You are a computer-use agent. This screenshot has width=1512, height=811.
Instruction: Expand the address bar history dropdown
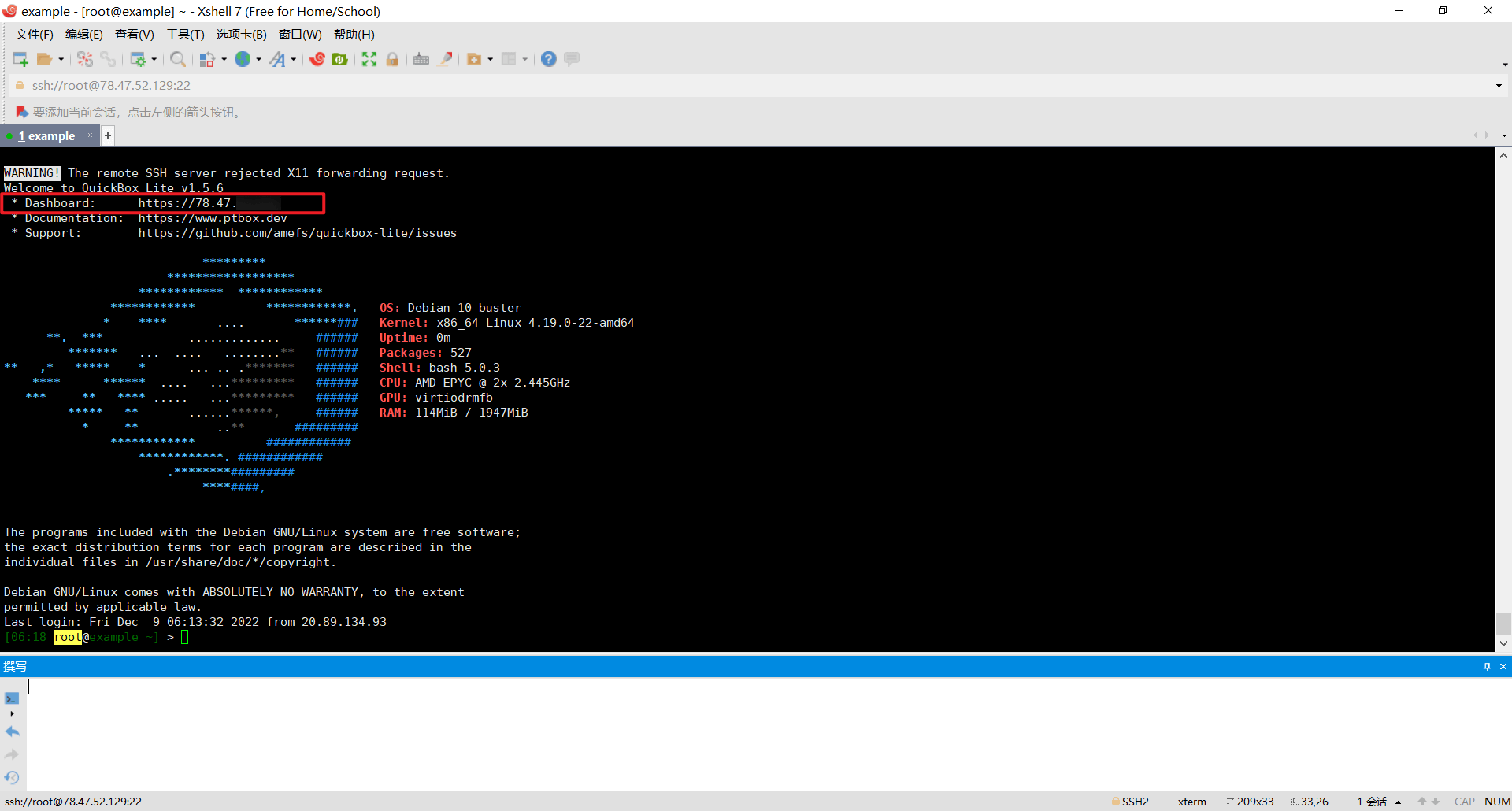[1498, 86]
